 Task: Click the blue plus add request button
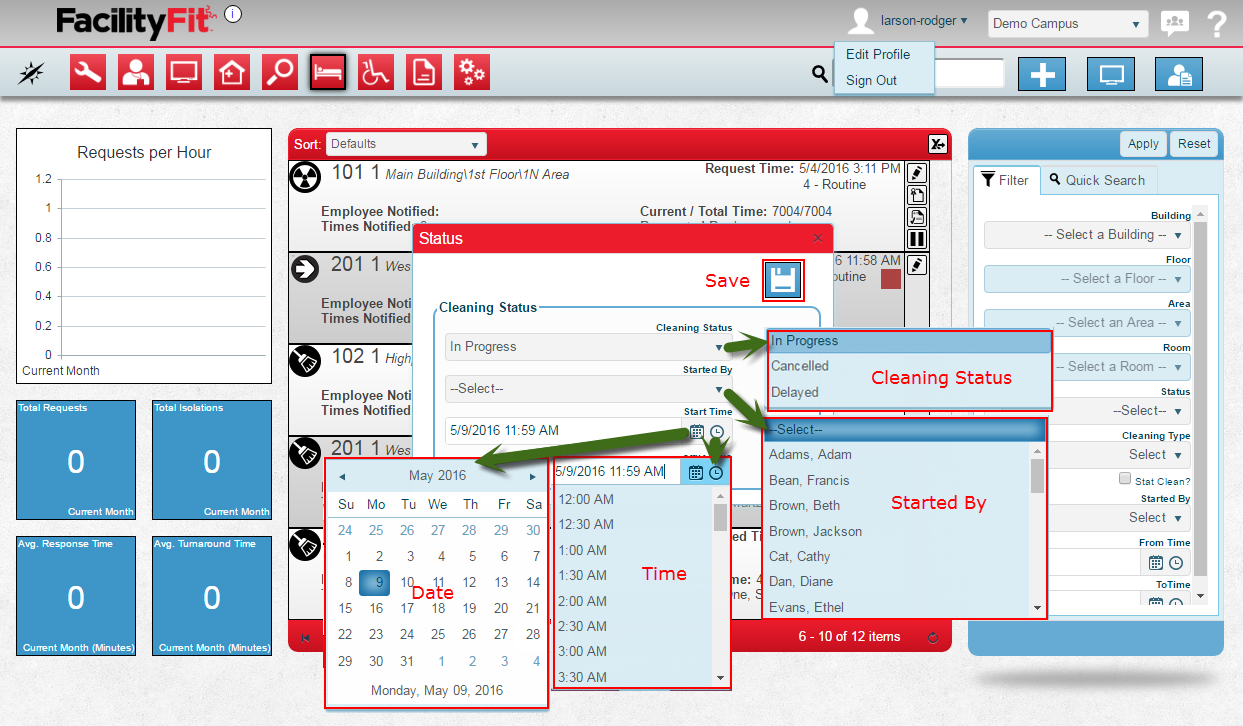click(x=1042, y=74)
